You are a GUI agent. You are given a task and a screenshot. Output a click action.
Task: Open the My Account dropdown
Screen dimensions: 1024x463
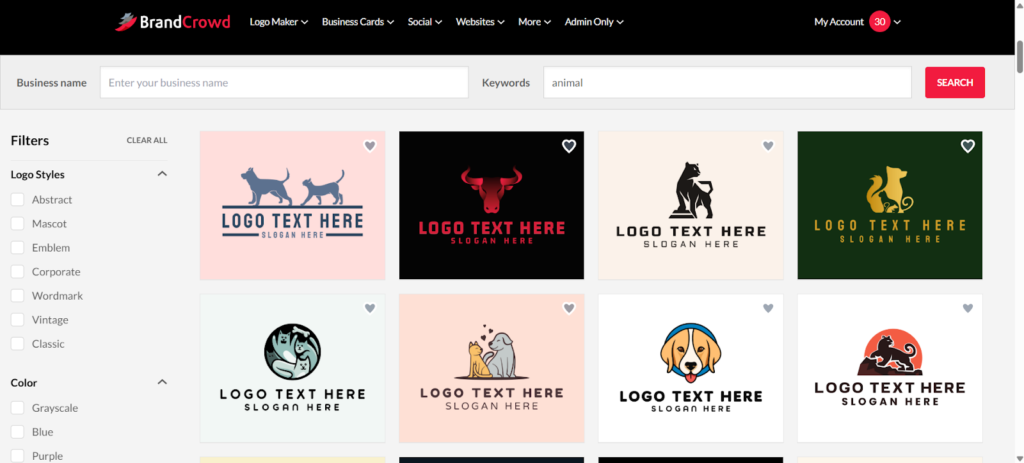tap(857, 22)
